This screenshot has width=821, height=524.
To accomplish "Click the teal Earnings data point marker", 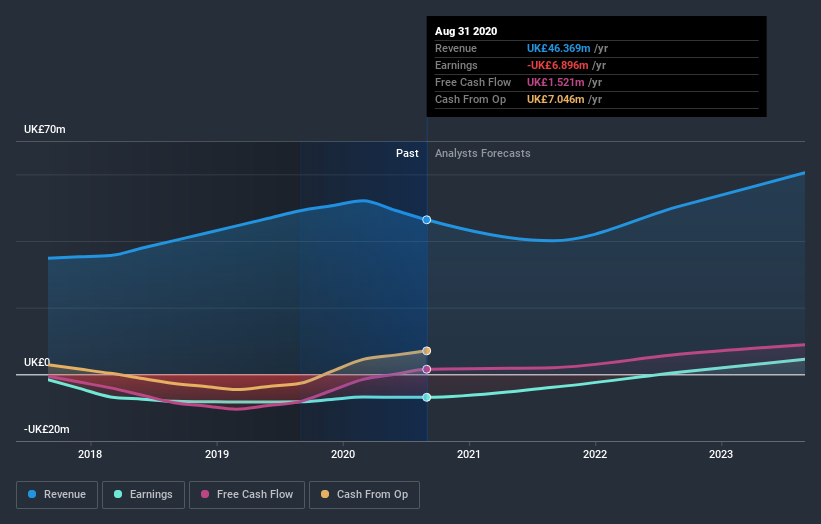I will coord(427,397).
